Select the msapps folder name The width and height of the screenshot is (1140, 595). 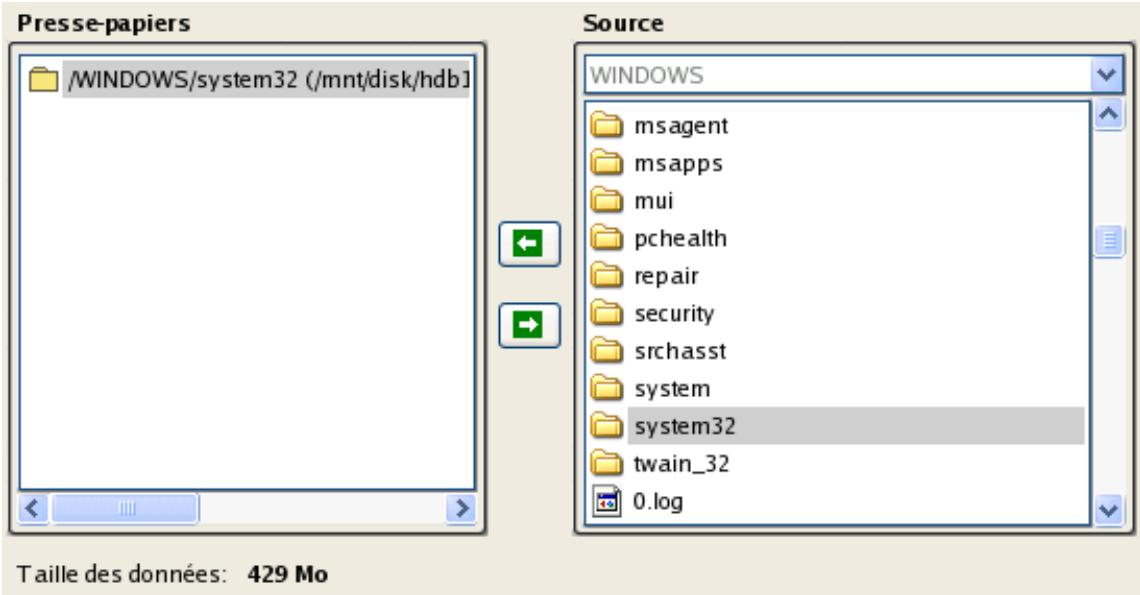[x=678, y=164]
